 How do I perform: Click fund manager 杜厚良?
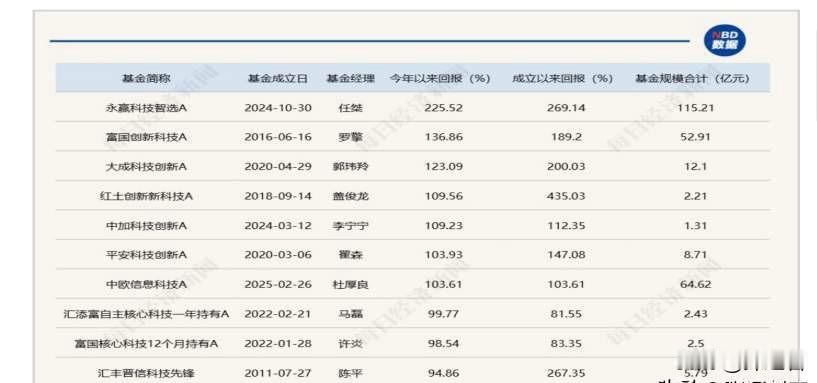pyautogui.click(x=350, y=285)
